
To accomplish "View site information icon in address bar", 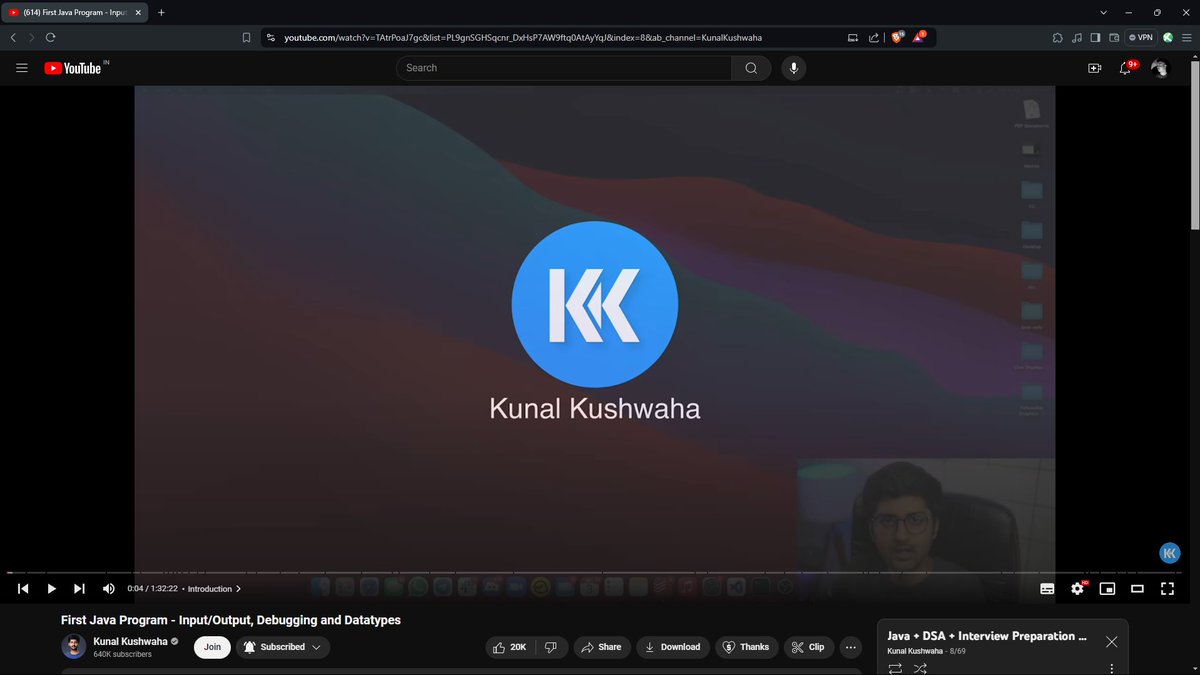I will (x=271, y=37).
